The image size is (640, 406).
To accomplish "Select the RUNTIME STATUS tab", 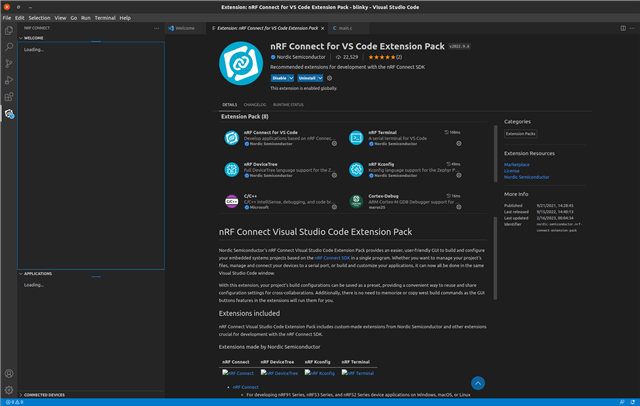I will (x=288, y=105).
